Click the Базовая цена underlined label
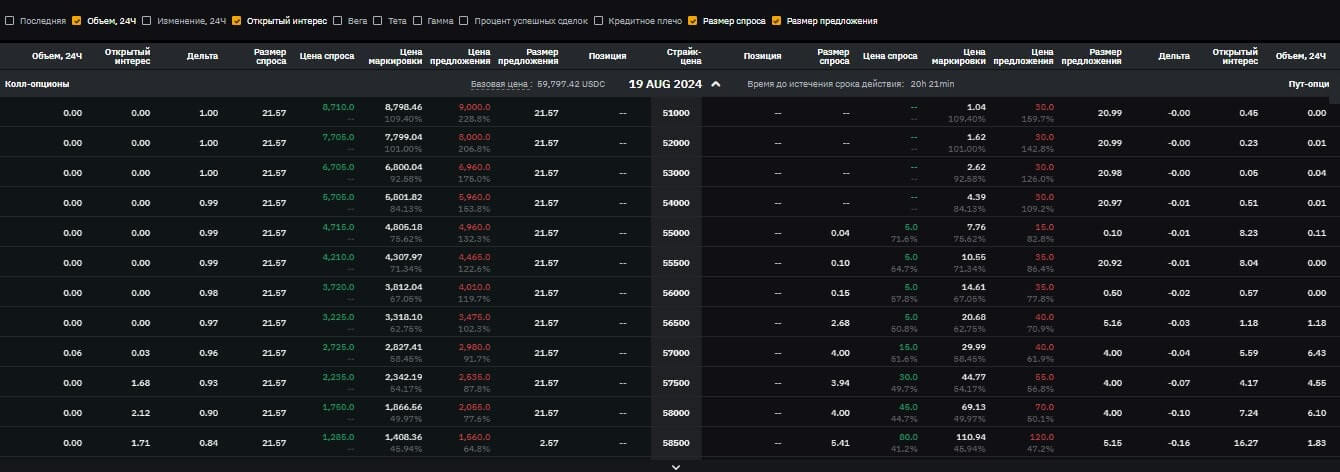The height and width of the screenshot is (472, 1340). click(x=501, y=85)
